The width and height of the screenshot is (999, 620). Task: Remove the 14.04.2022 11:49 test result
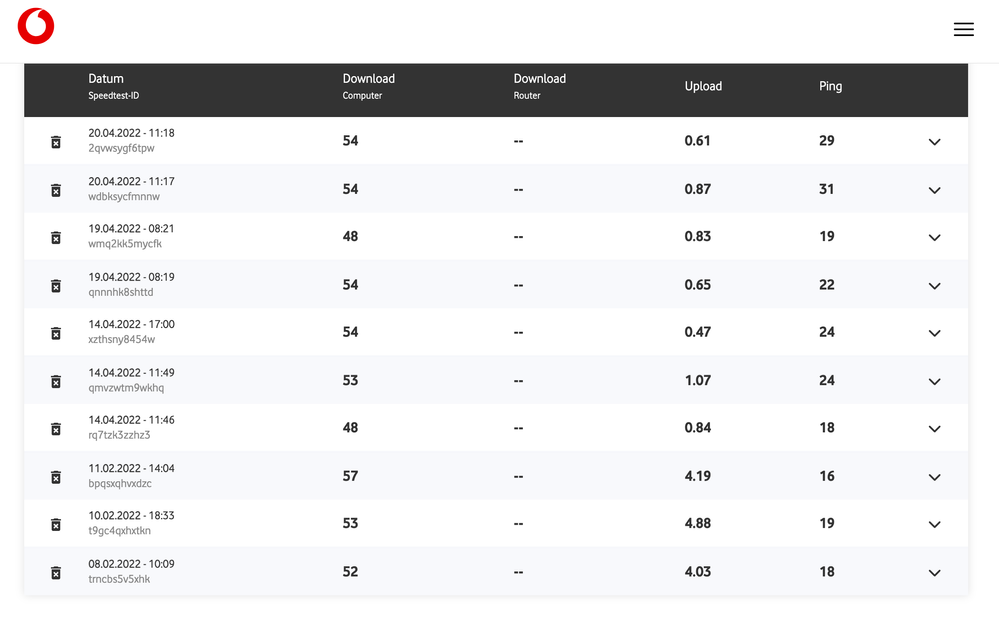click(56, 381)
